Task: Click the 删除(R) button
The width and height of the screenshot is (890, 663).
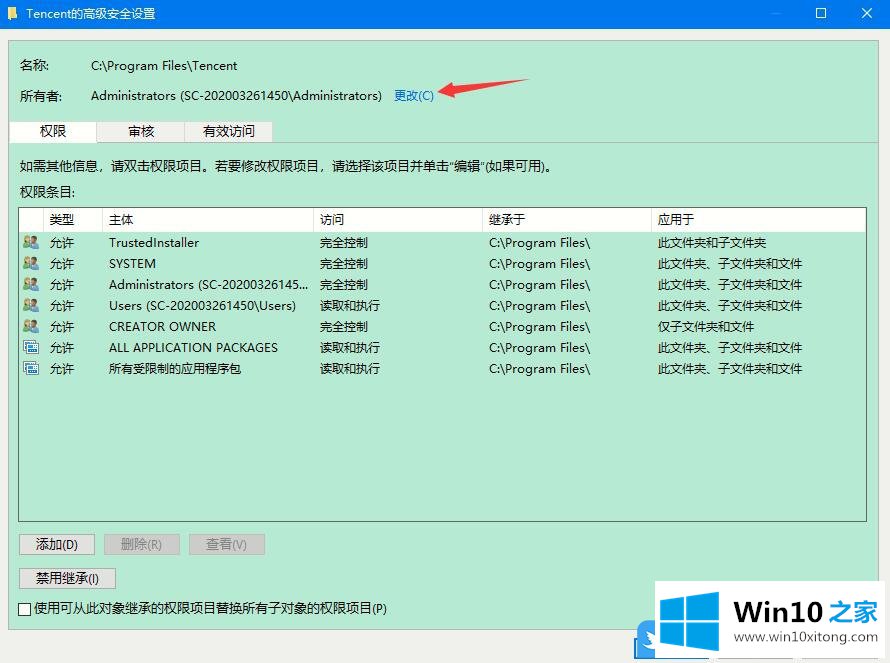Action: point(141,544)
